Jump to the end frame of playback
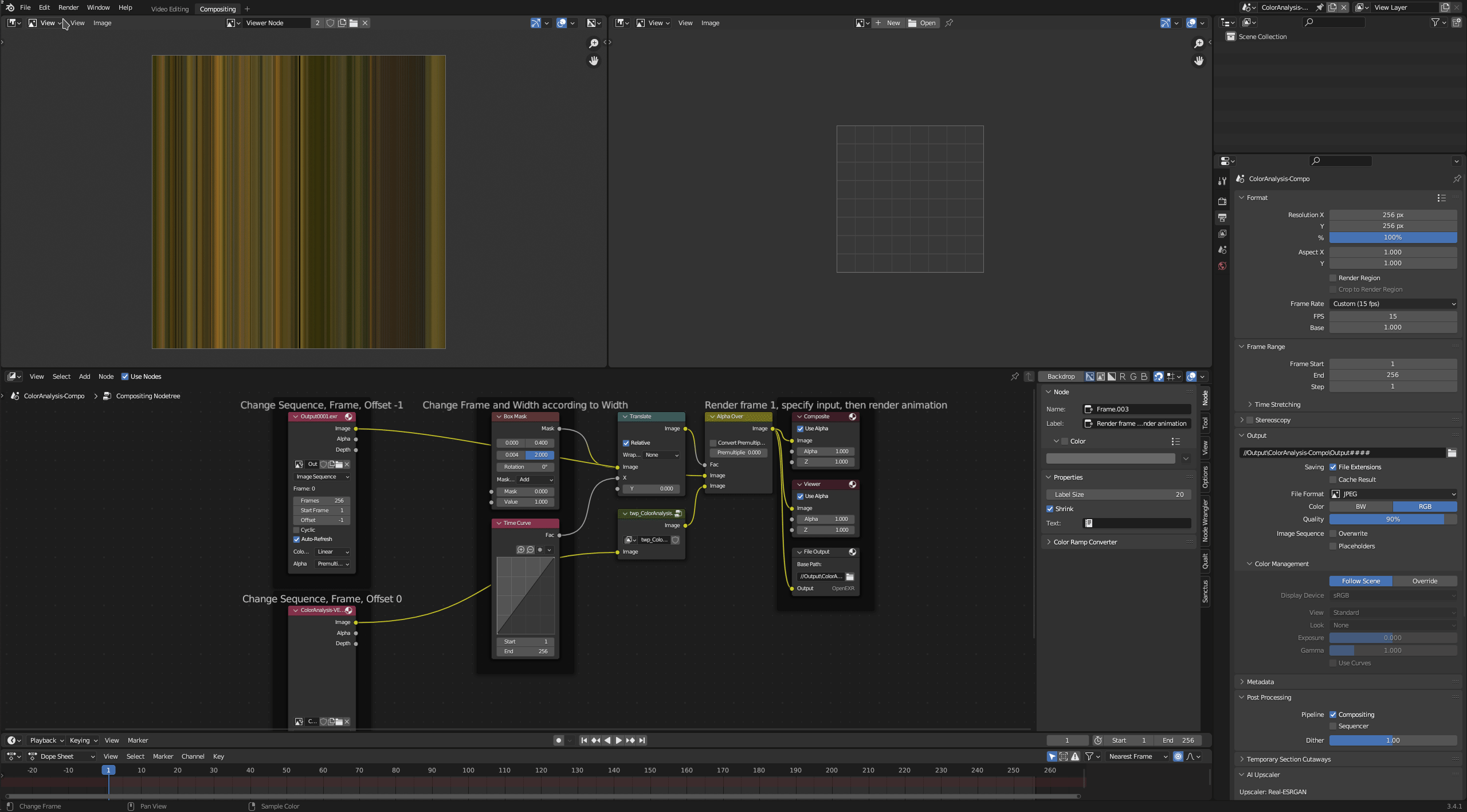 [x=642, y=740]
